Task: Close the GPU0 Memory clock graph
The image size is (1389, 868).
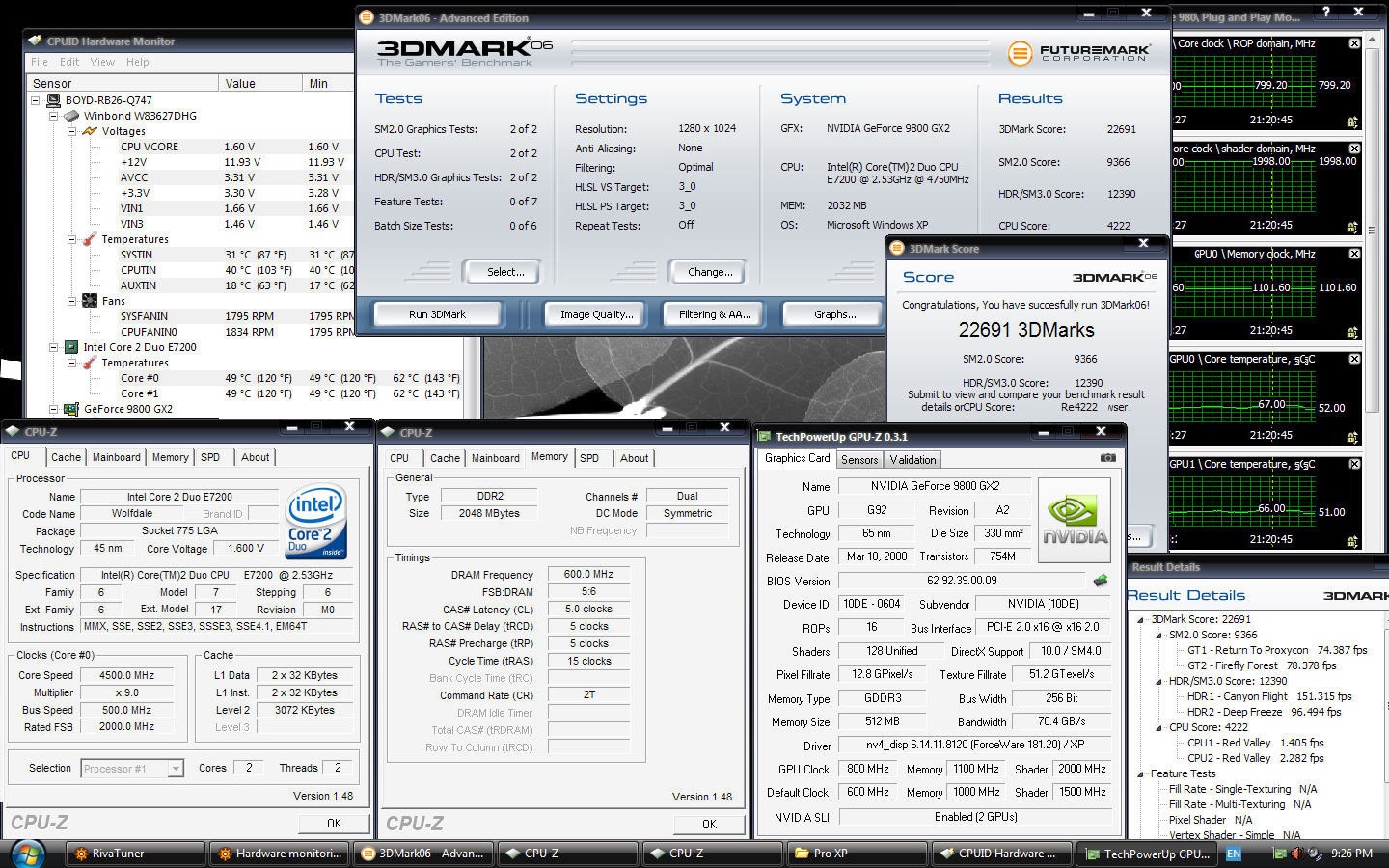Action: point(1354,254)
